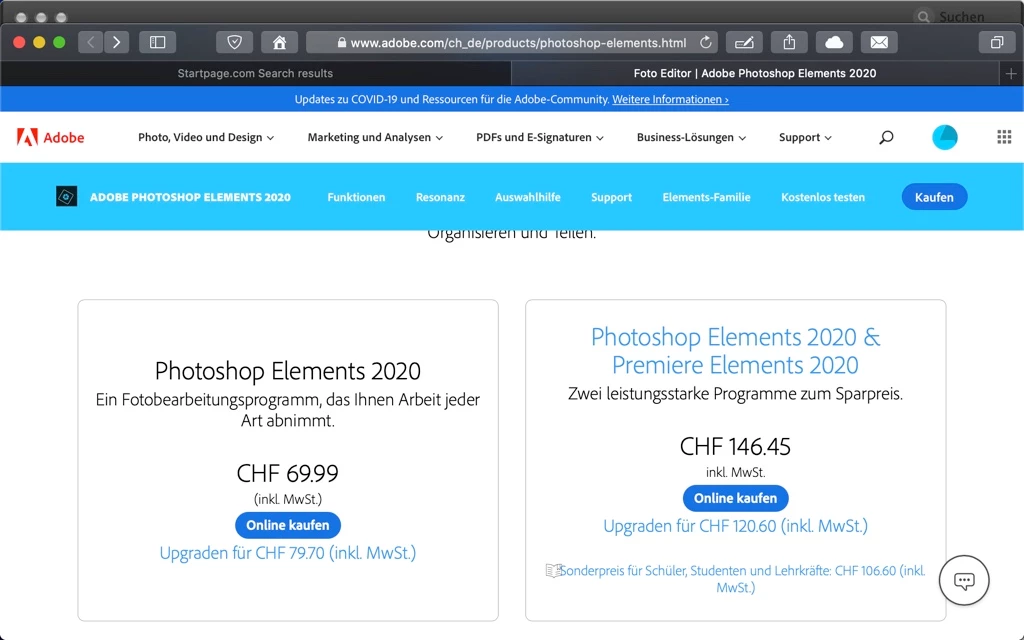Open the Resonanz section
Viewport: 1024px width, 640px height.
point(440,197)
